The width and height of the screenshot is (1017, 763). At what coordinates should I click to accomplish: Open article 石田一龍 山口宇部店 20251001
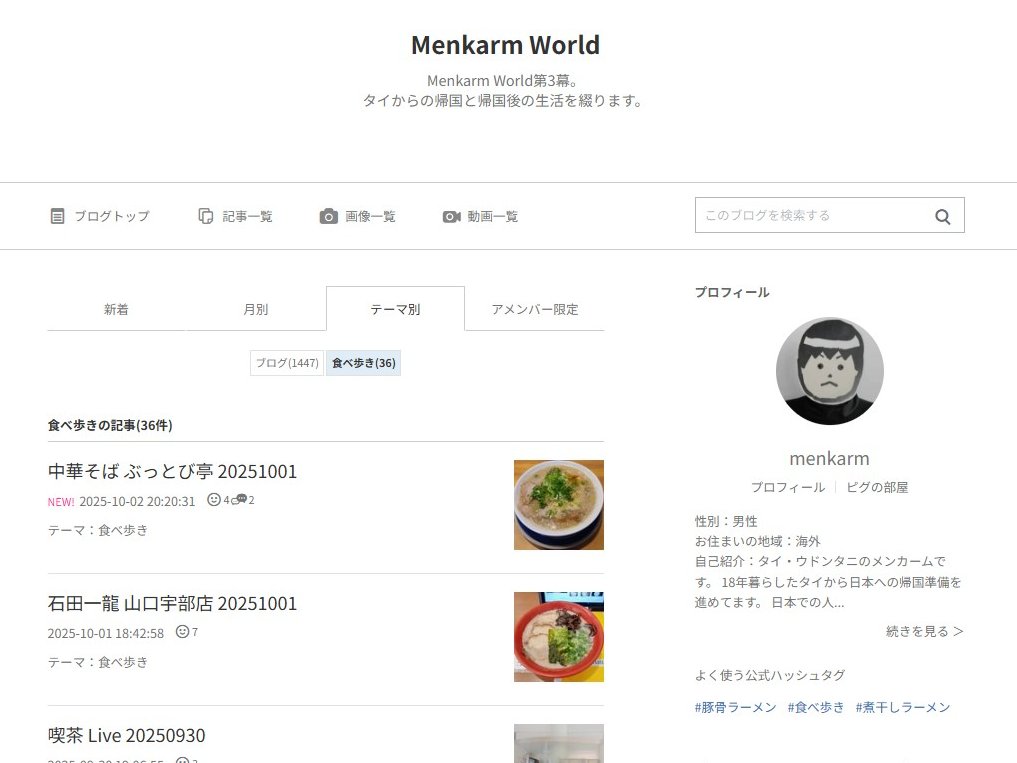[x=172, y=603]
